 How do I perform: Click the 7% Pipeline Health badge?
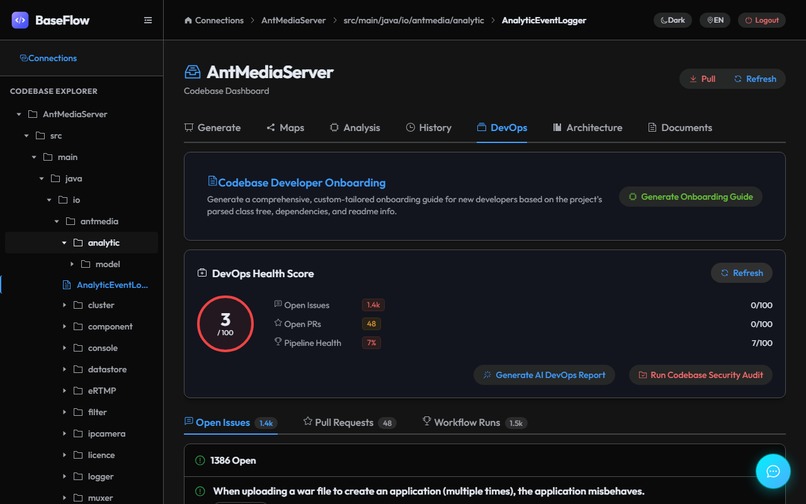(371, 343)
